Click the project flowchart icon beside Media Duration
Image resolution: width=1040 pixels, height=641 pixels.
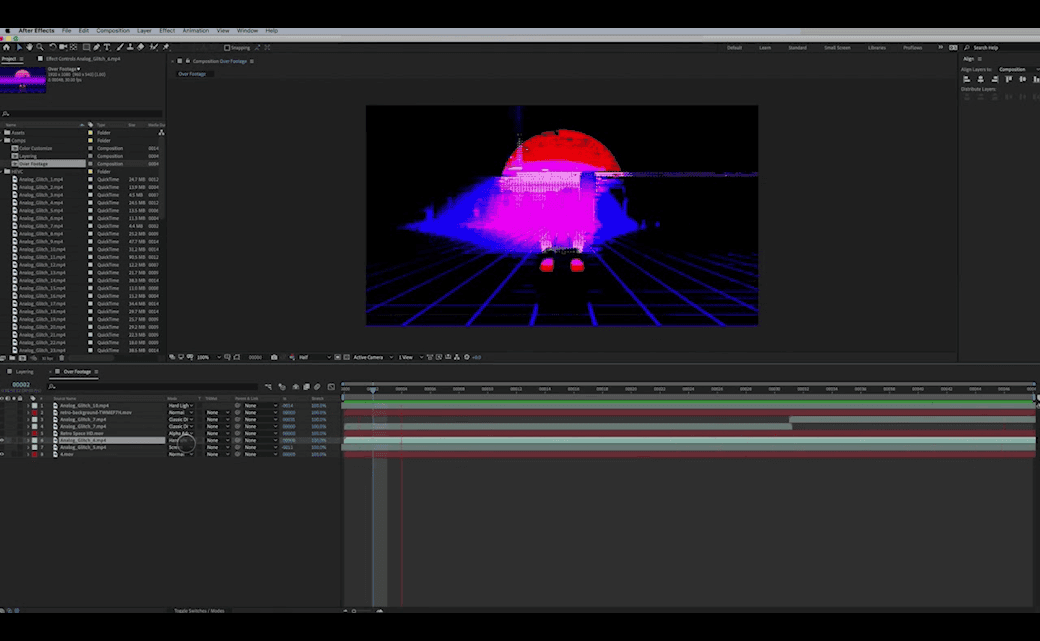coord(161,133)
